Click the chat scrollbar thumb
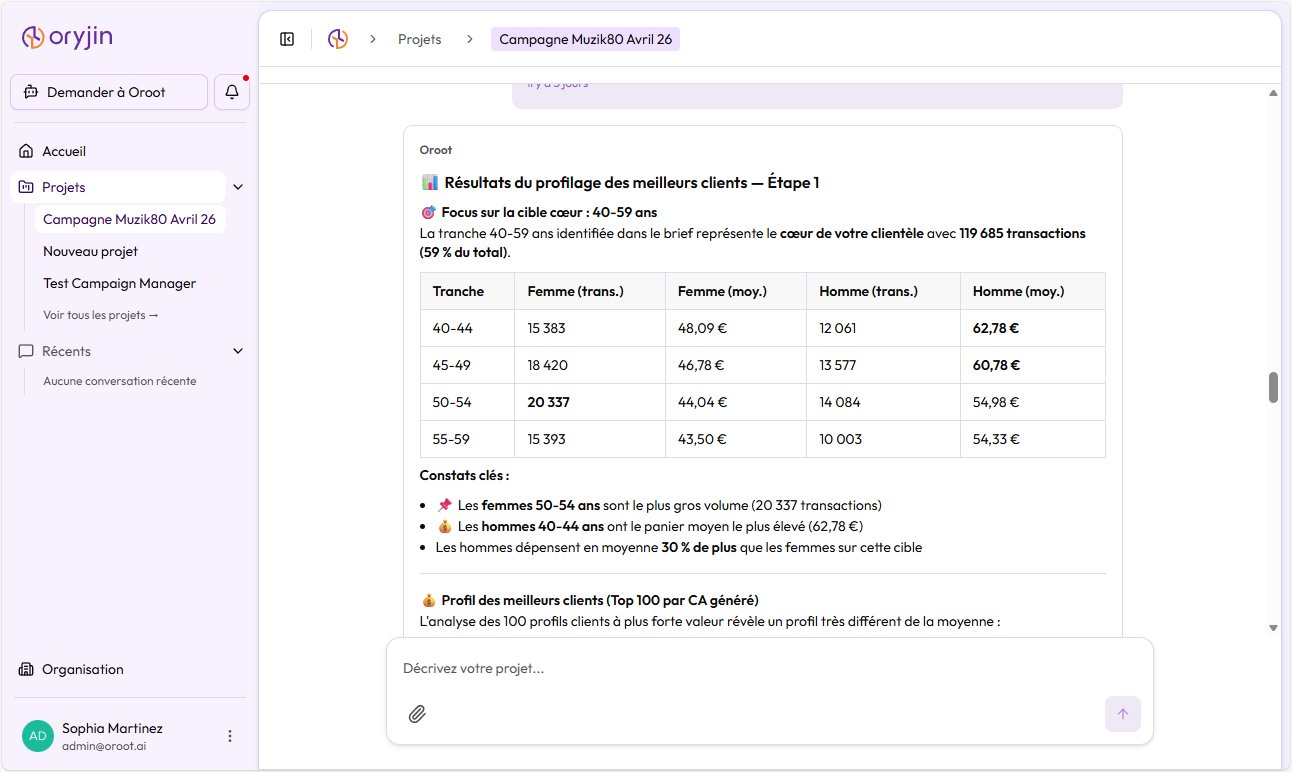This screenshot has width=1292, height=772. 1273,387
